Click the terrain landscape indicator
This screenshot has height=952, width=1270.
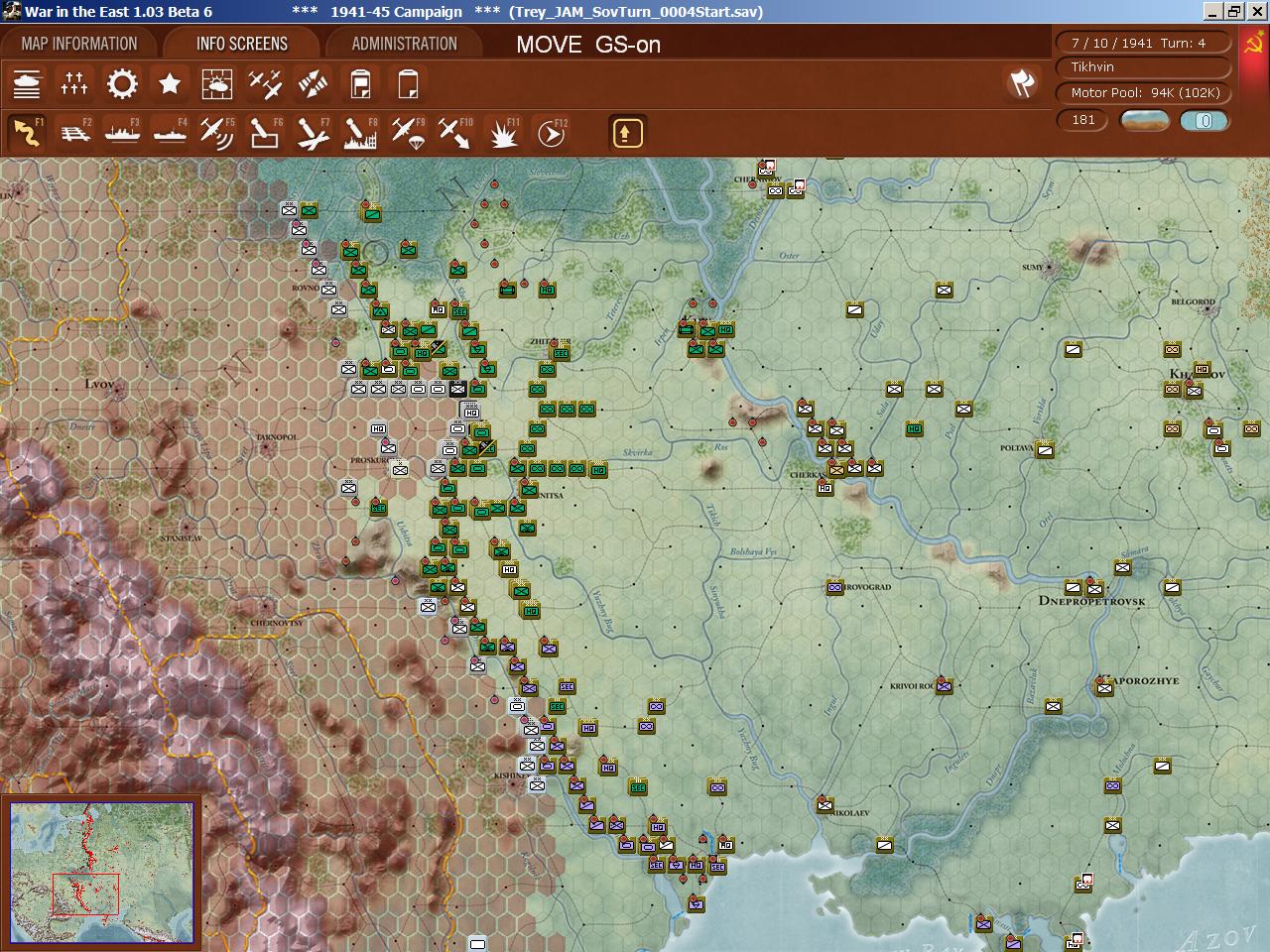pos(1144,120)
